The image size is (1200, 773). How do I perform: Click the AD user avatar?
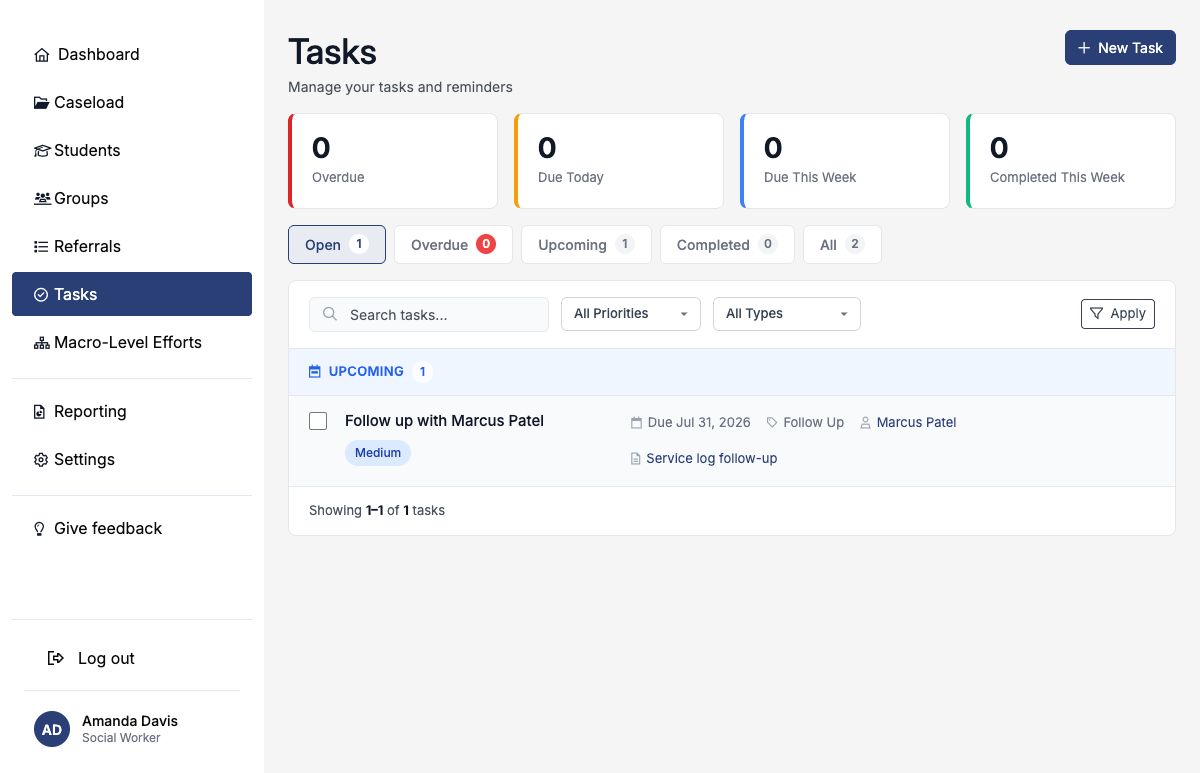(52, 729)
